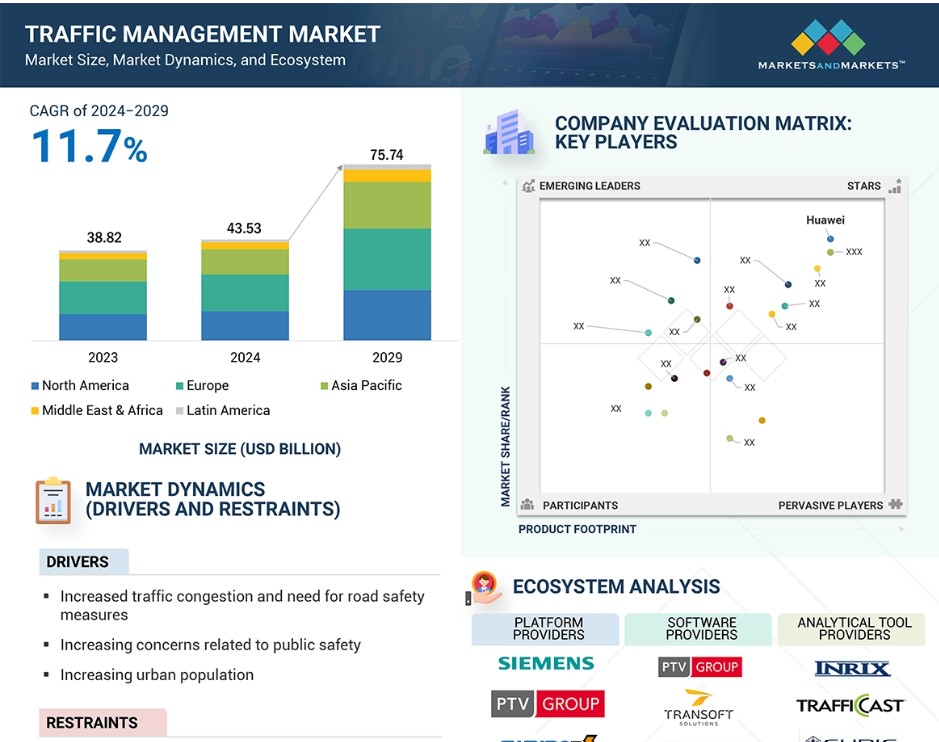Viewport: 939px width, 742px height.
Task: Click the 'CAGR of 2024–2029' label
Action: 99,111
